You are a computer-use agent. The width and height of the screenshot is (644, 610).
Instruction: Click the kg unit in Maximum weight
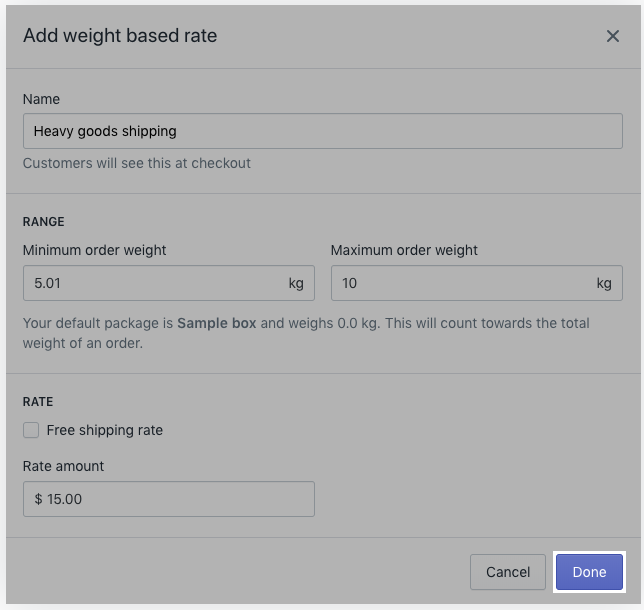point(604,283)
